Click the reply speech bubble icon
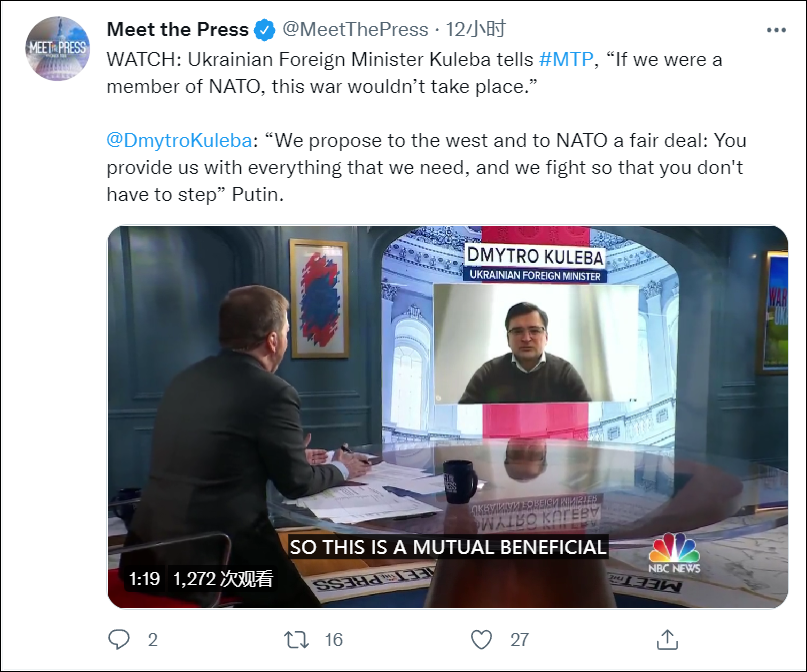 [x=119, y=639]
